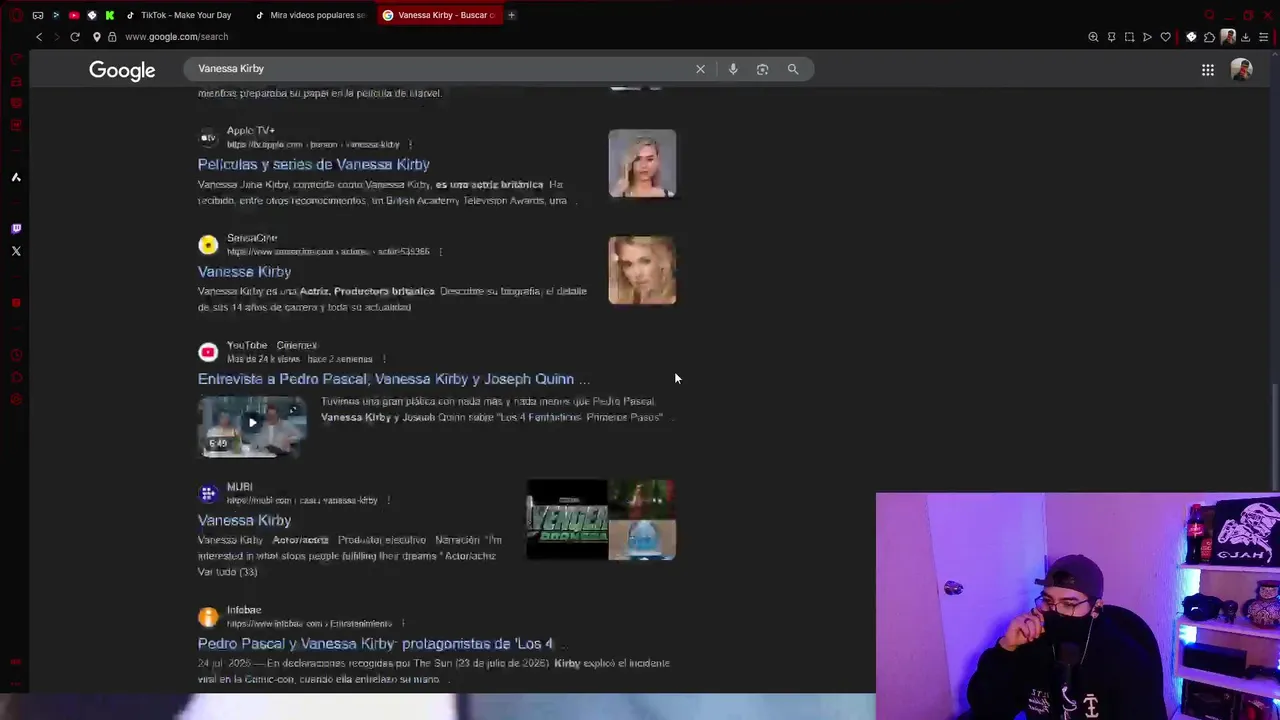This screenshot has height=720, width=1280.
Task: Click the browser profile avatar in toolbar
Action: pyautogui.click(x=1228, y=37)
